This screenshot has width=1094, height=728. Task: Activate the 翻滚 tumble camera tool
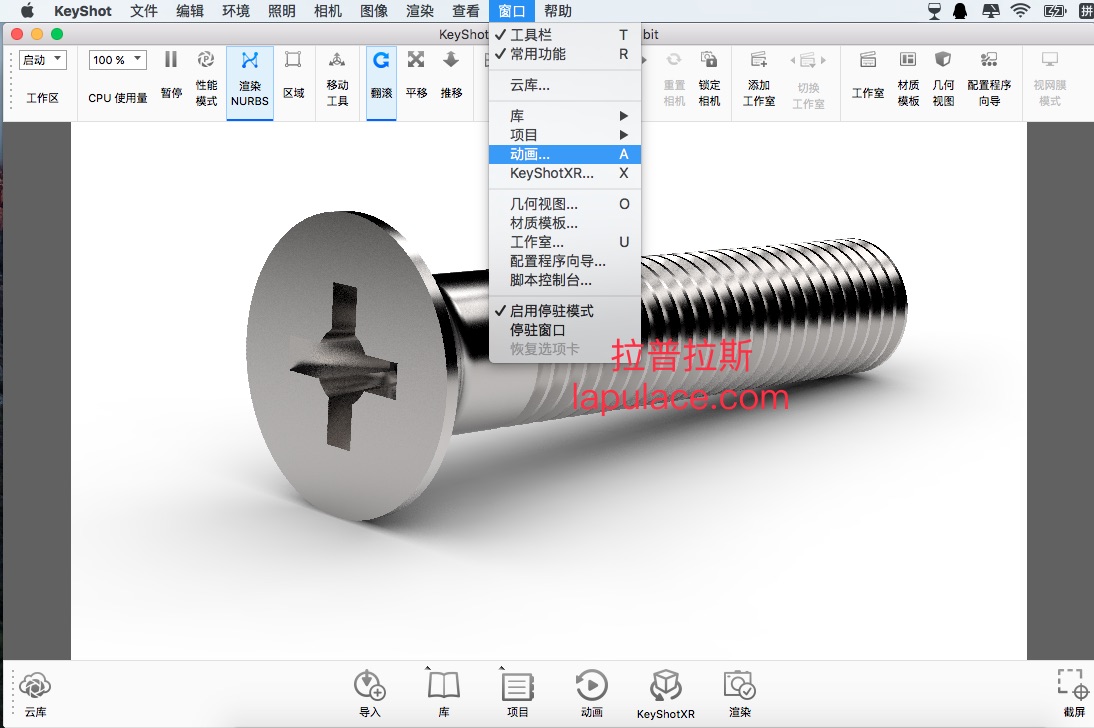(x=381, y=60)
